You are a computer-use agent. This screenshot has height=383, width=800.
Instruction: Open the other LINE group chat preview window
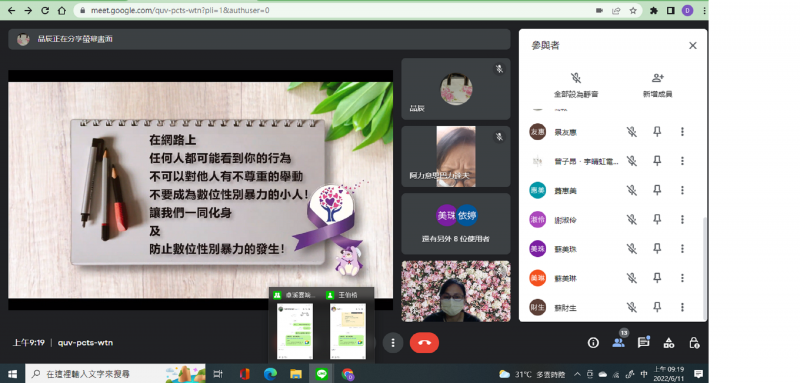coord(295,325)
